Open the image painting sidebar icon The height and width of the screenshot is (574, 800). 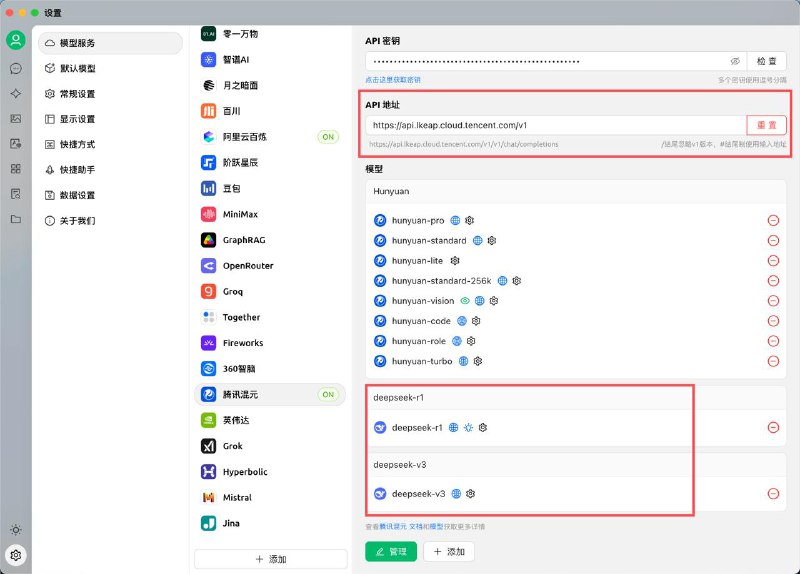[x=16, y=118]
